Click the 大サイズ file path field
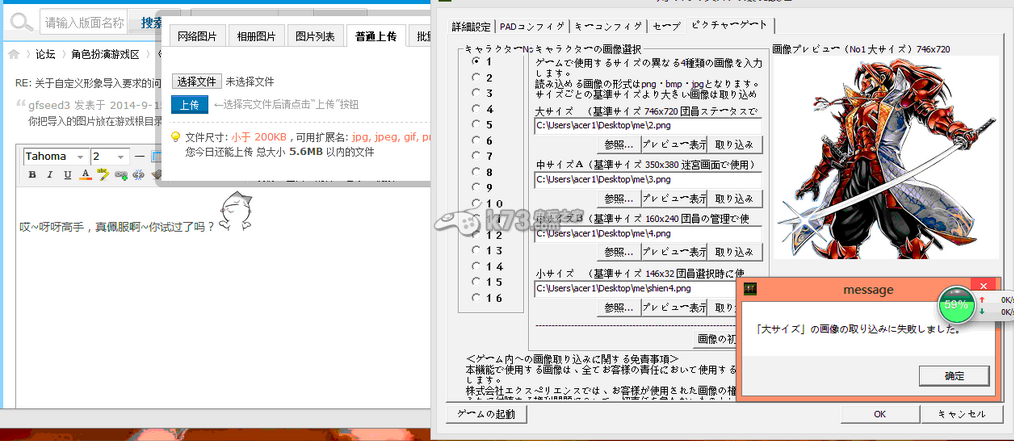 click(x=648, y=126)
